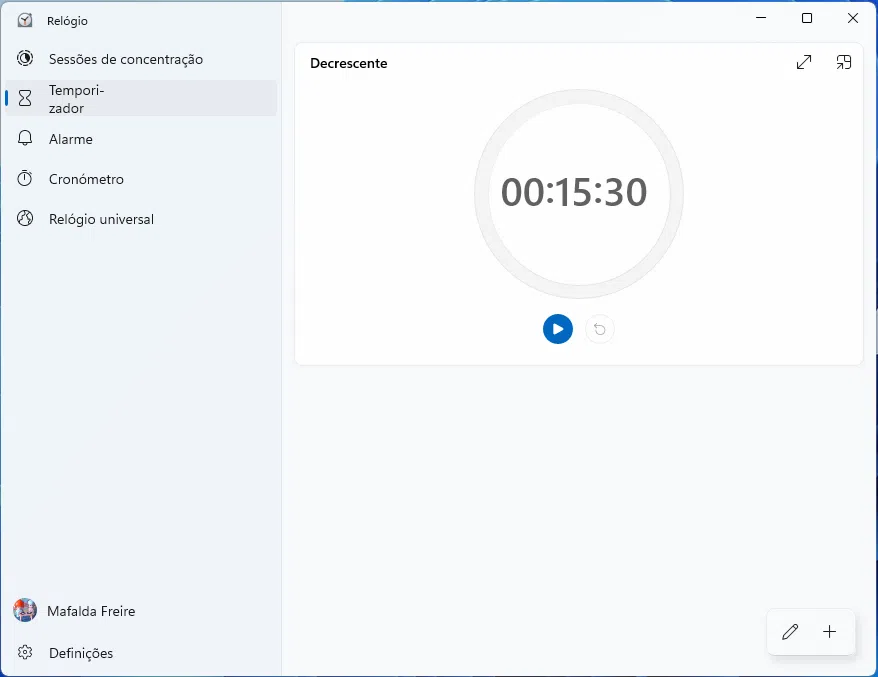Click the bell Alarme icon
878x677 pixels.
coord(25,138)
